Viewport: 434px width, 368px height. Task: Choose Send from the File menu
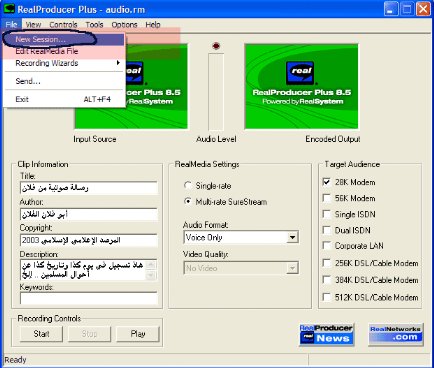click(64, 81)
